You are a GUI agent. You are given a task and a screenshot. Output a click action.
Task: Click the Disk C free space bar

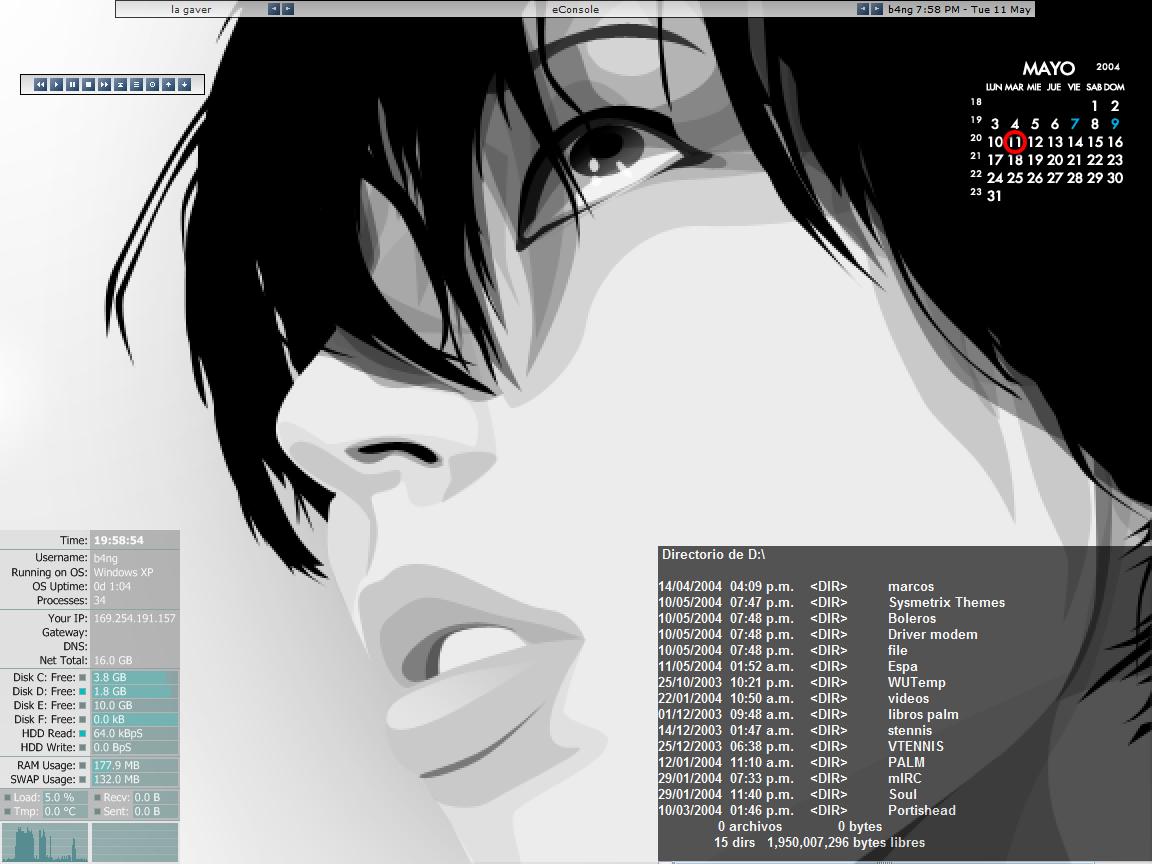coord(134,677)
